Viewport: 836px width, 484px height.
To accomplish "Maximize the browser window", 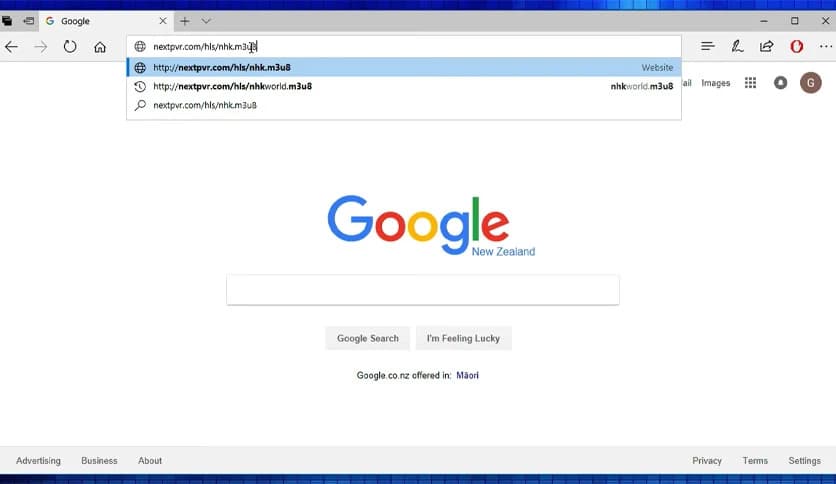I will (x=794, y=21).
